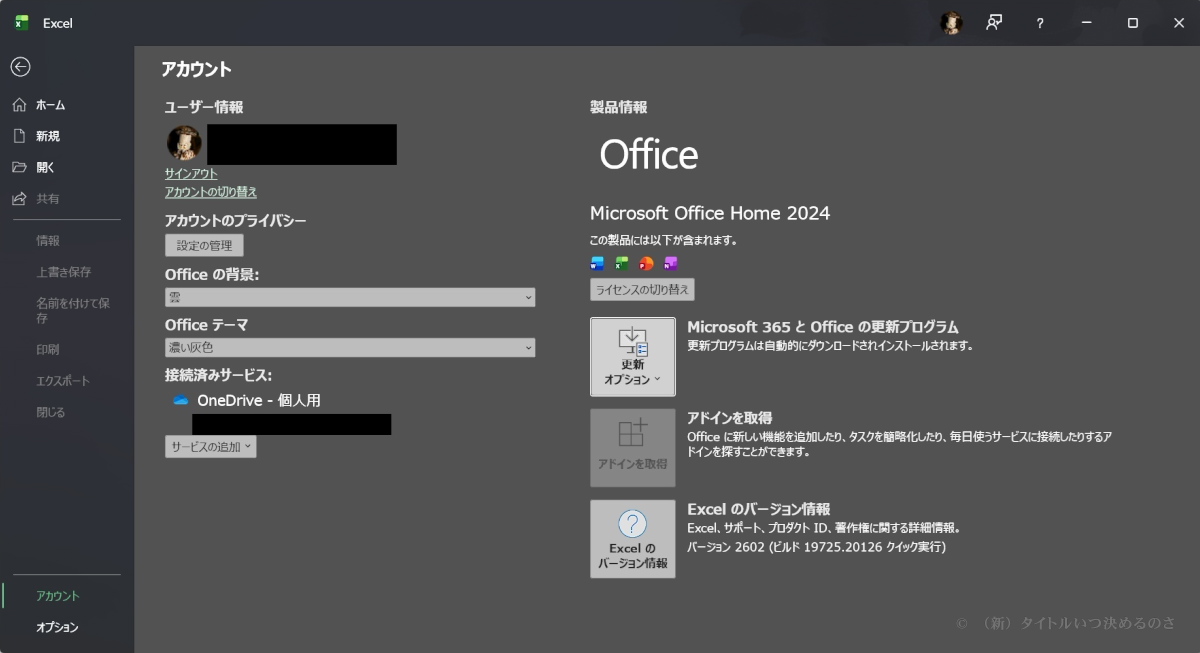Click the feedback icon in title bar
This screenshot has width=1200, height=653.
(x=994, y=23)
